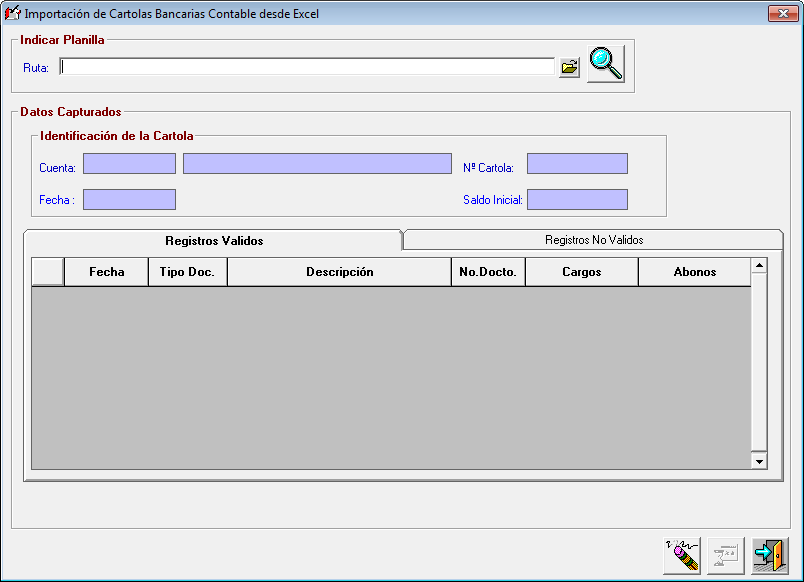Click the Nº Cartola: label
This screenshot has height=582, width=804.
(488, 168)
